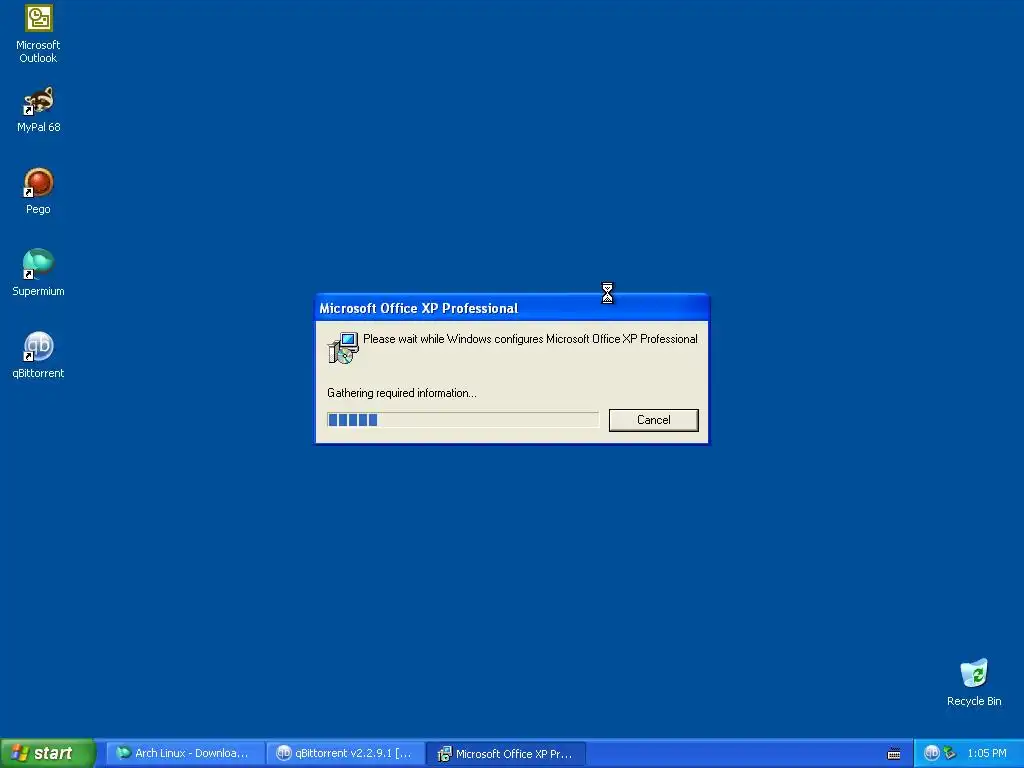Select the qBittorrent desktop shortcut
Screen dimensions: 1024x768
pos(38,355)
